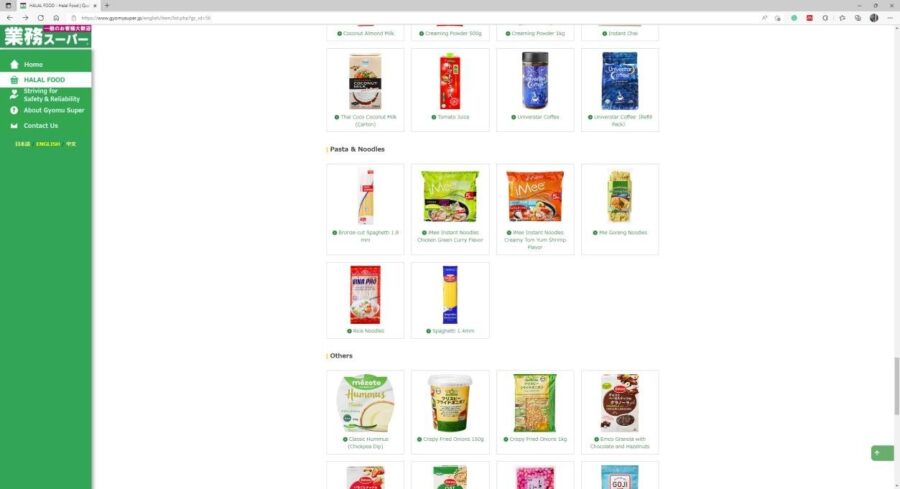Click the browser profile avatar
The image size is (900, 489).
click(x=874, y=18)
